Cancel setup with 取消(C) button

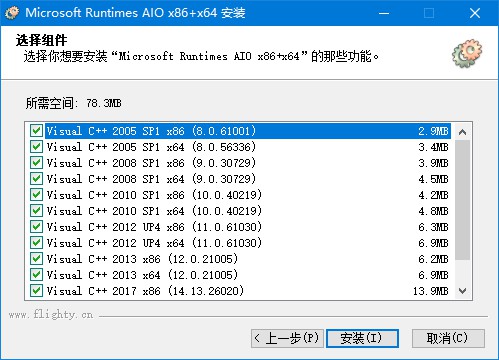click(x=448, y=338)
